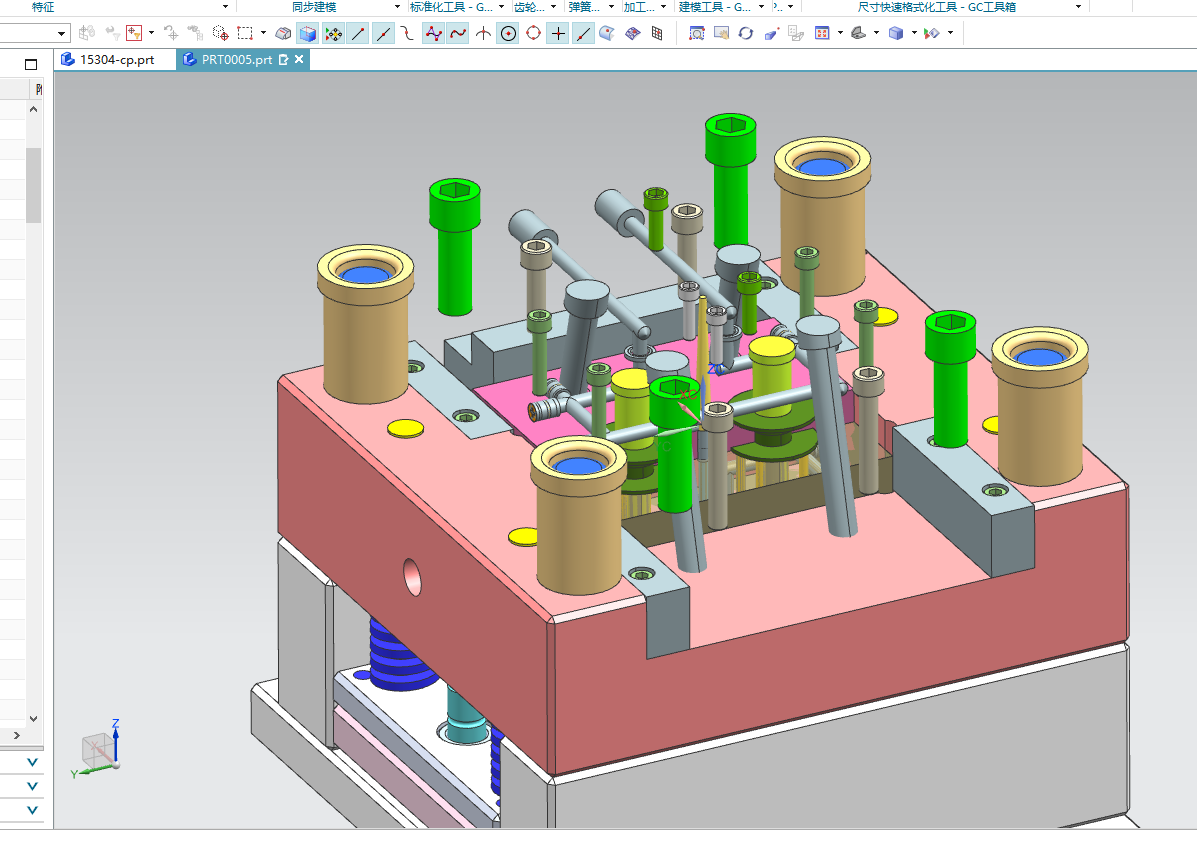Toggle End Point snapping
The width and height of the screenshot is (1197, 842).
[x=358, y=34]
